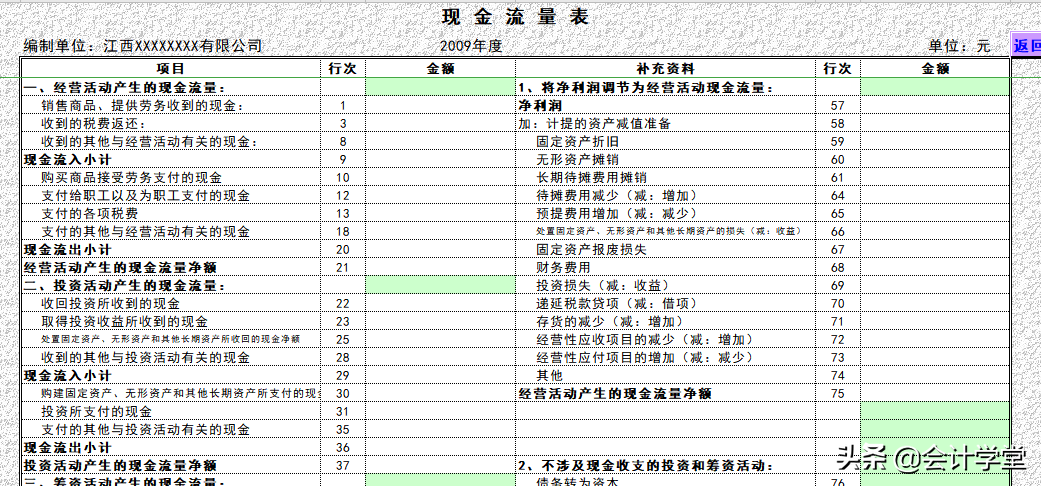Select 支付给职工以及为职工支付的现金 label
The height and width of the screenshot is (486, 1041).
[145, 196]
